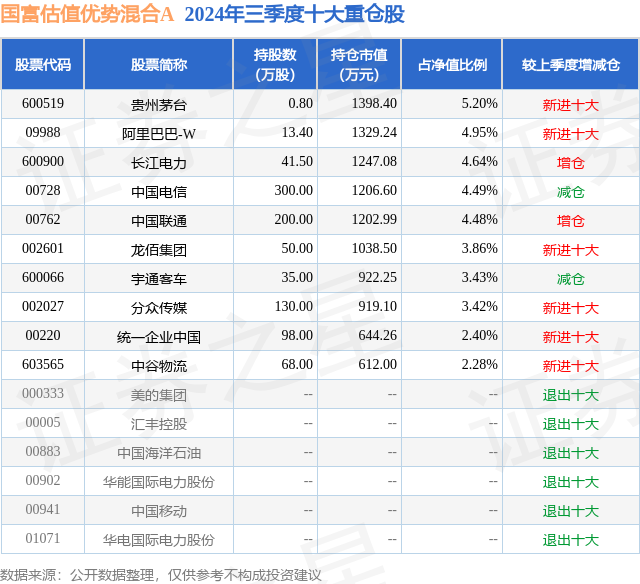
Task: Select stock code 002601
Action: tap(43, 248)
